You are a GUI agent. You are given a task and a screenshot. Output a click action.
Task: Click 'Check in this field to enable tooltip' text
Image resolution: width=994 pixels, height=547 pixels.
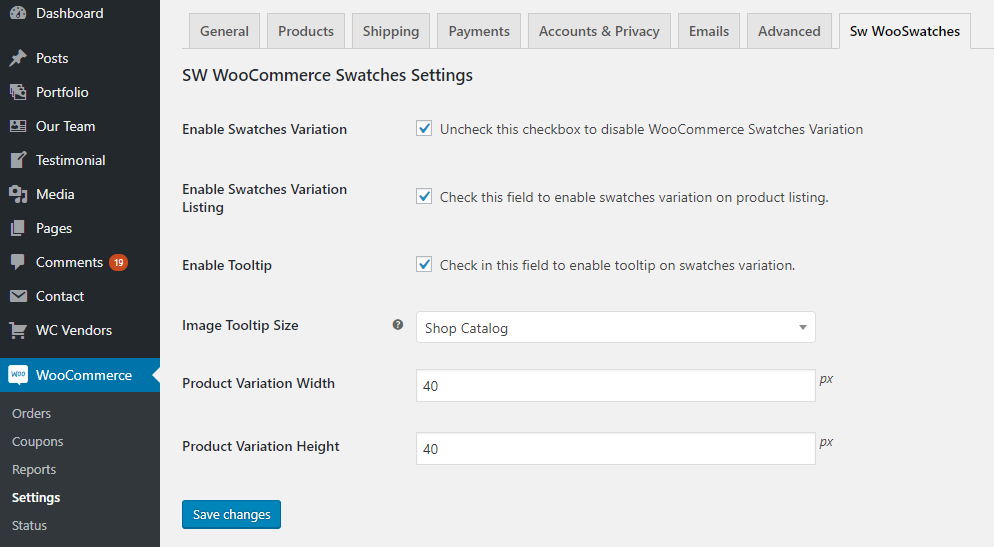(617, 265)
